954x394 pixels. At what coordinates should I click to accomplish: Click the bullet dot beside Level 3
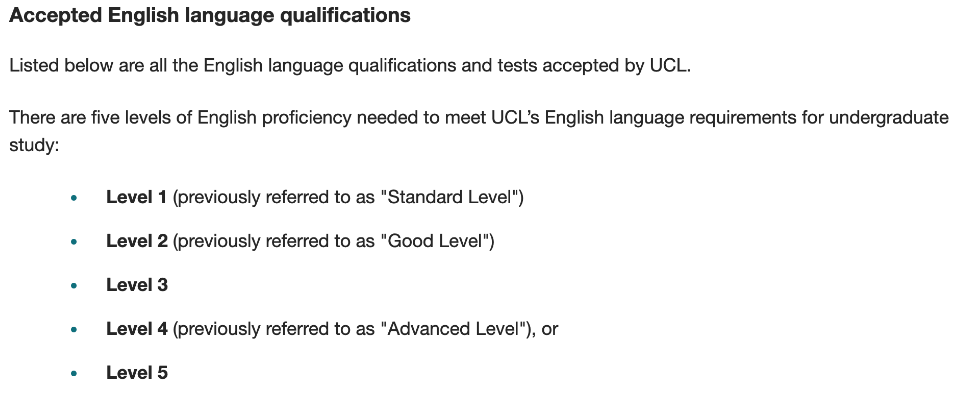pos(74,285)
